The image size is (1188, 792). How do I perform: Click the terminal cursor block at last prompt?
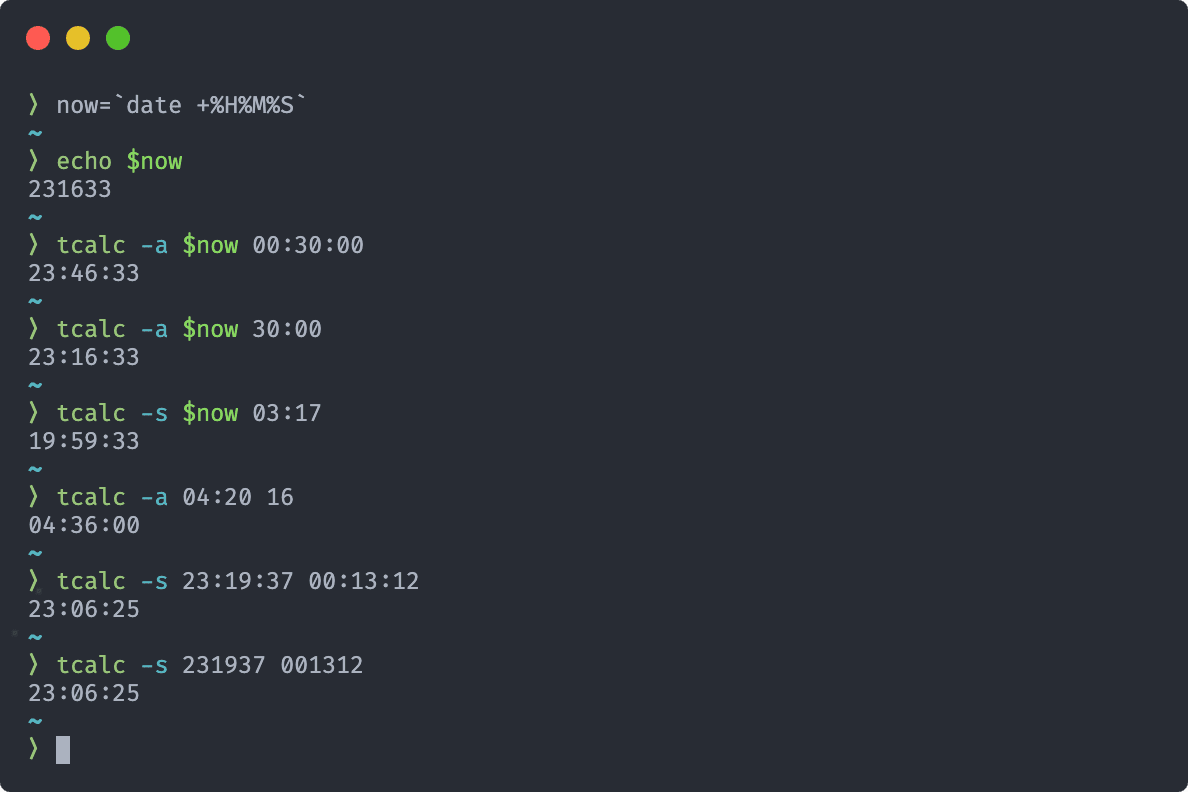click(x=63, y=750)
